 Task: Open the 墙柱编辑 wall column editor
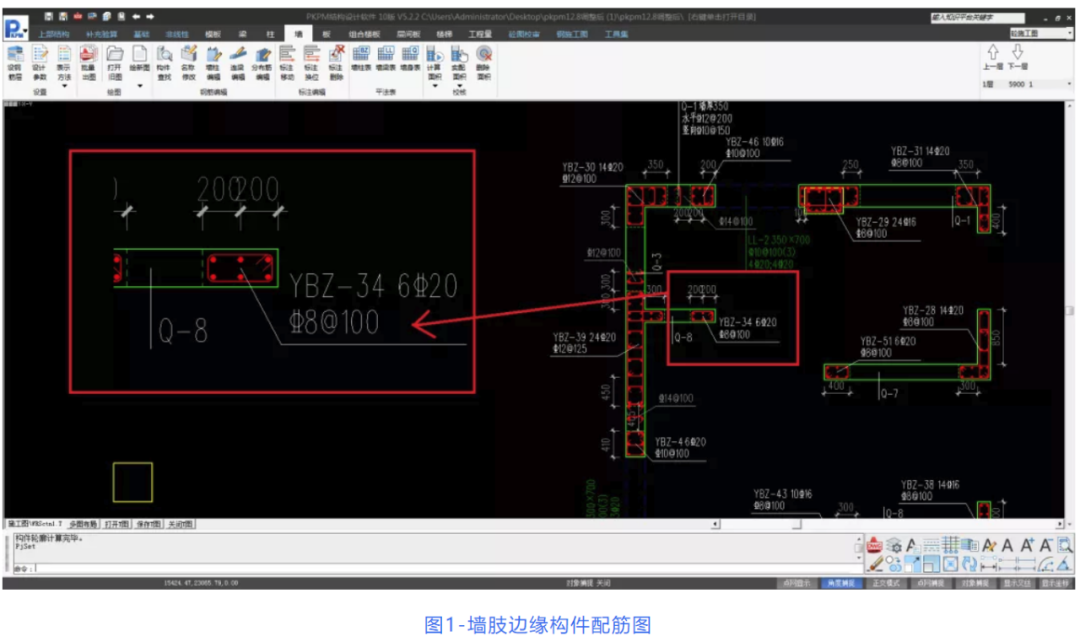pos(213,63)
